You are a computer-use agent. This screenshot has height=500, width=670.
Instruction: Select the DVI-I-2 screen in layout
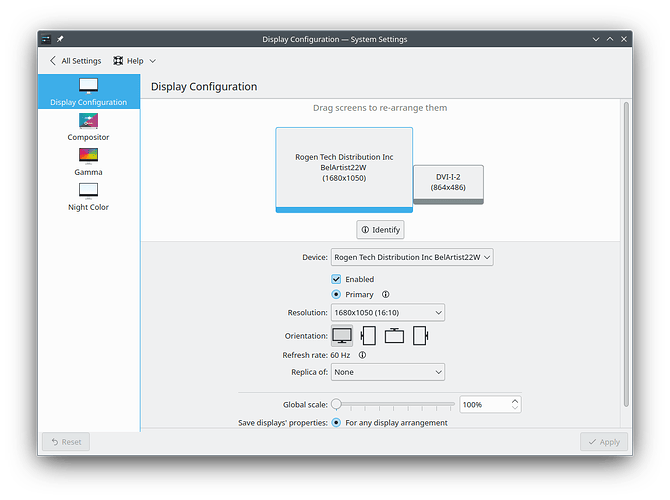coord(448,184)
